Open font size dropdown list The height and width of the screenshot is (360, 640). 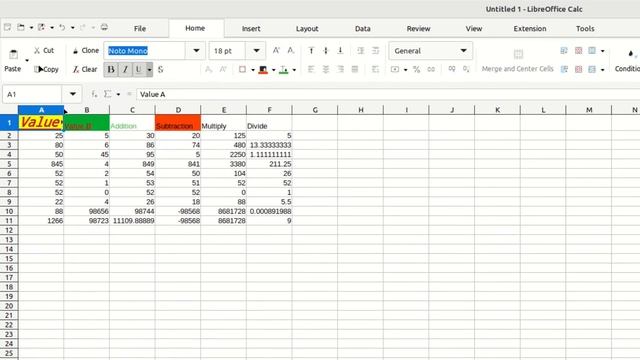coord(256,51)
